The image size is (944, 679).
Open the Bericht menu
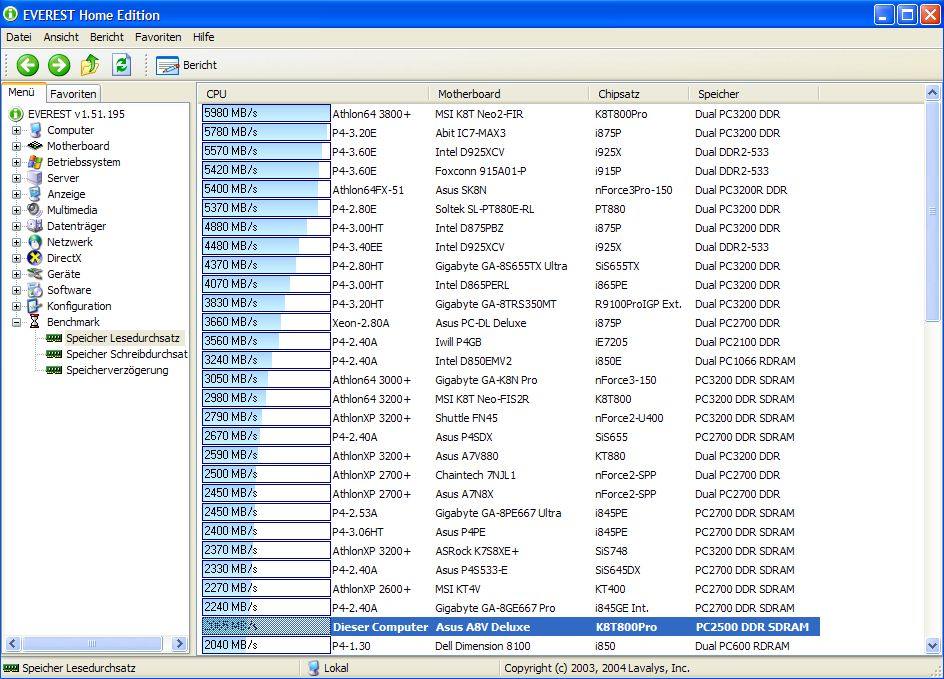coord(107,37)
